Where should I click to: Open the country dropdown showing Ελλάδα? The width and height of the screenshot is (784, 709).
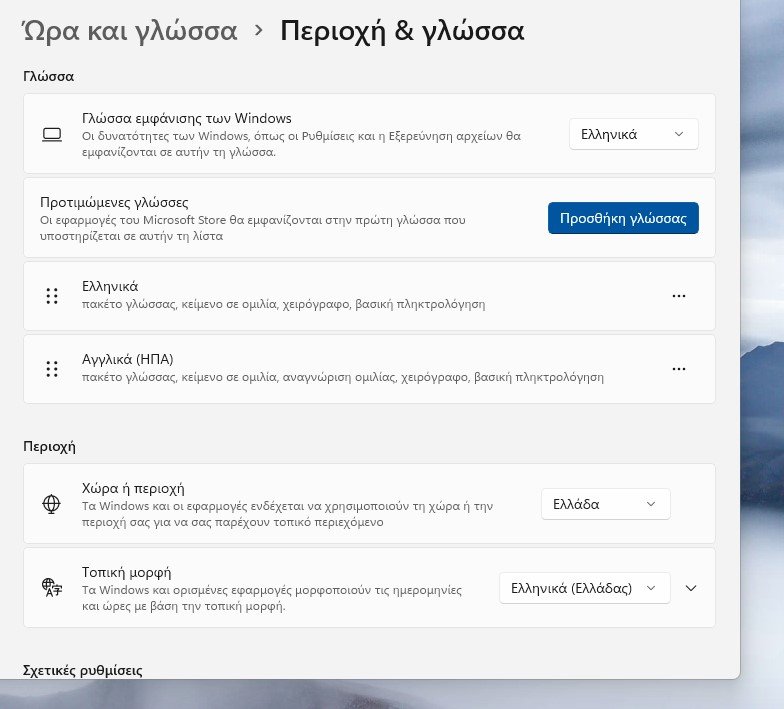(606, 504)
